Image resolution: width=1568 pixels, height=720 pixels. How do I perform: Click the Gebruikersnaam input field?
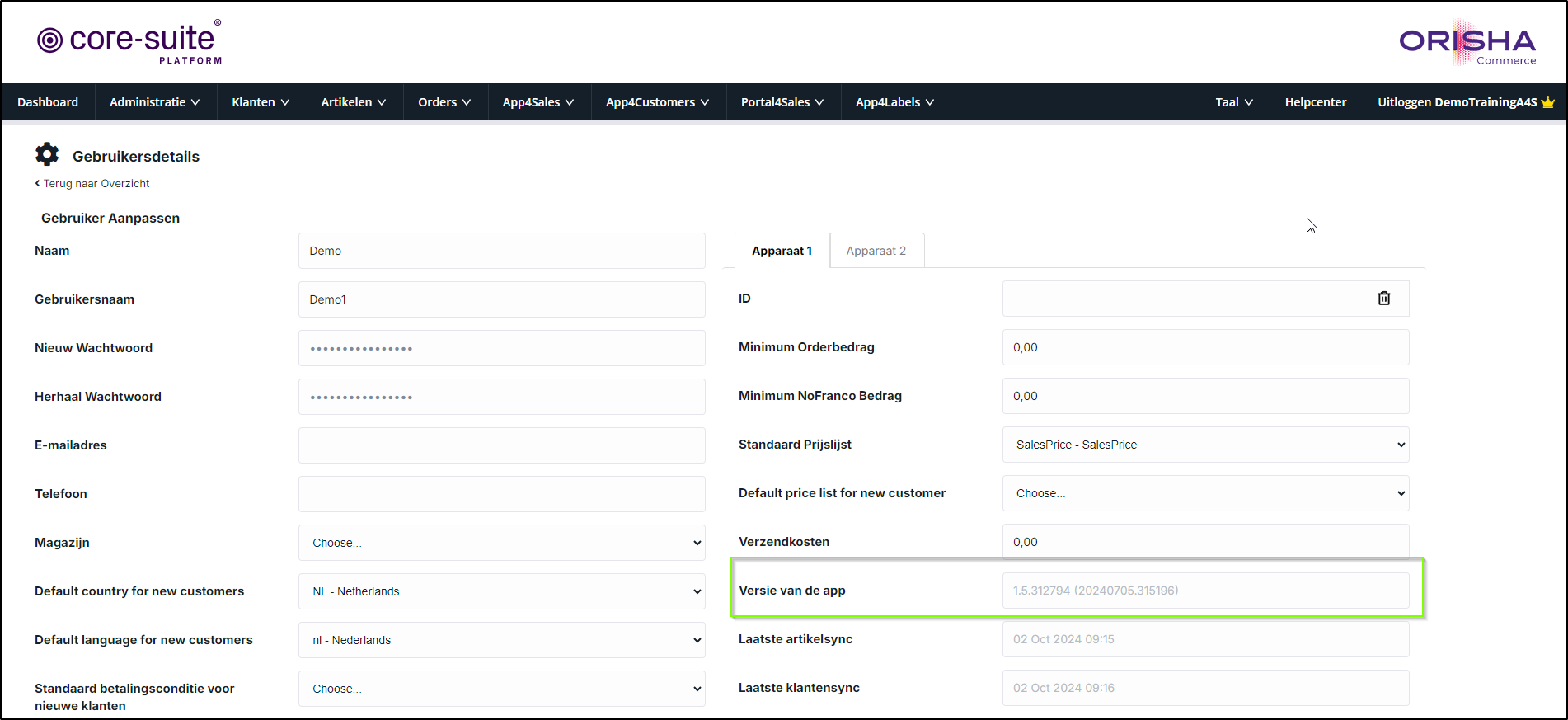(x=502, y=299)
